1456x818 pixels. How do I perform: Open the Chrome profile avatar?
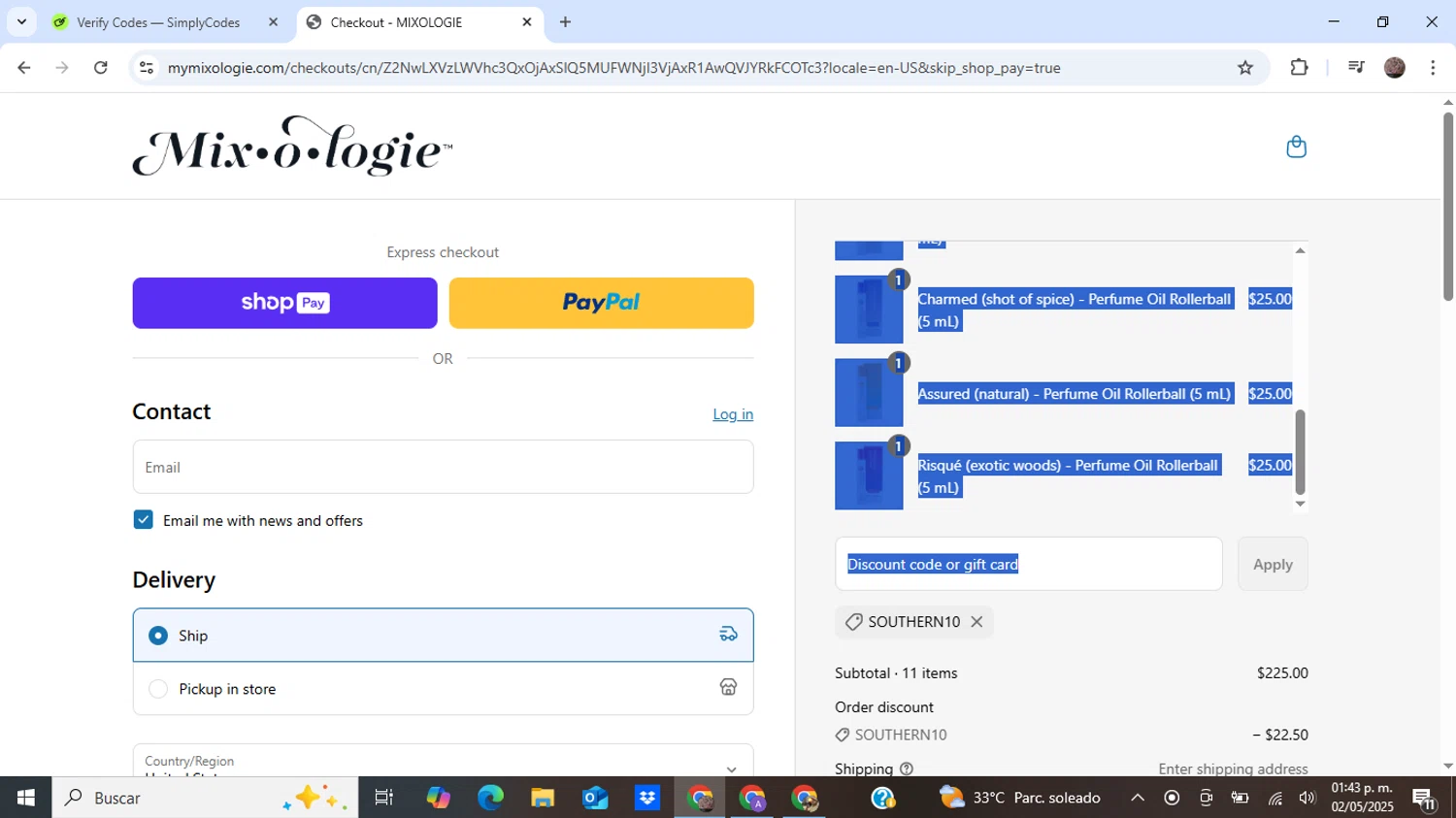pos(1395,68)
